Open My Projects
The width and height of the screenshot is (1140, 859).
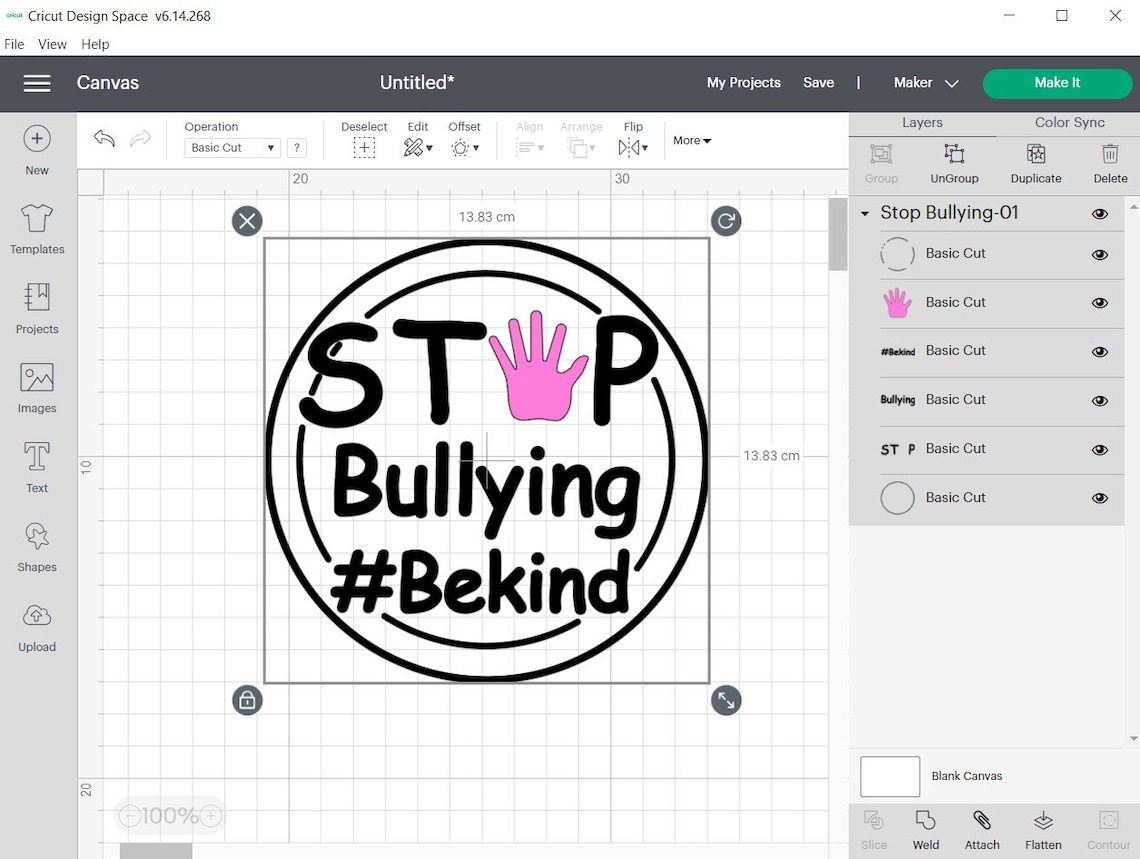743,83
